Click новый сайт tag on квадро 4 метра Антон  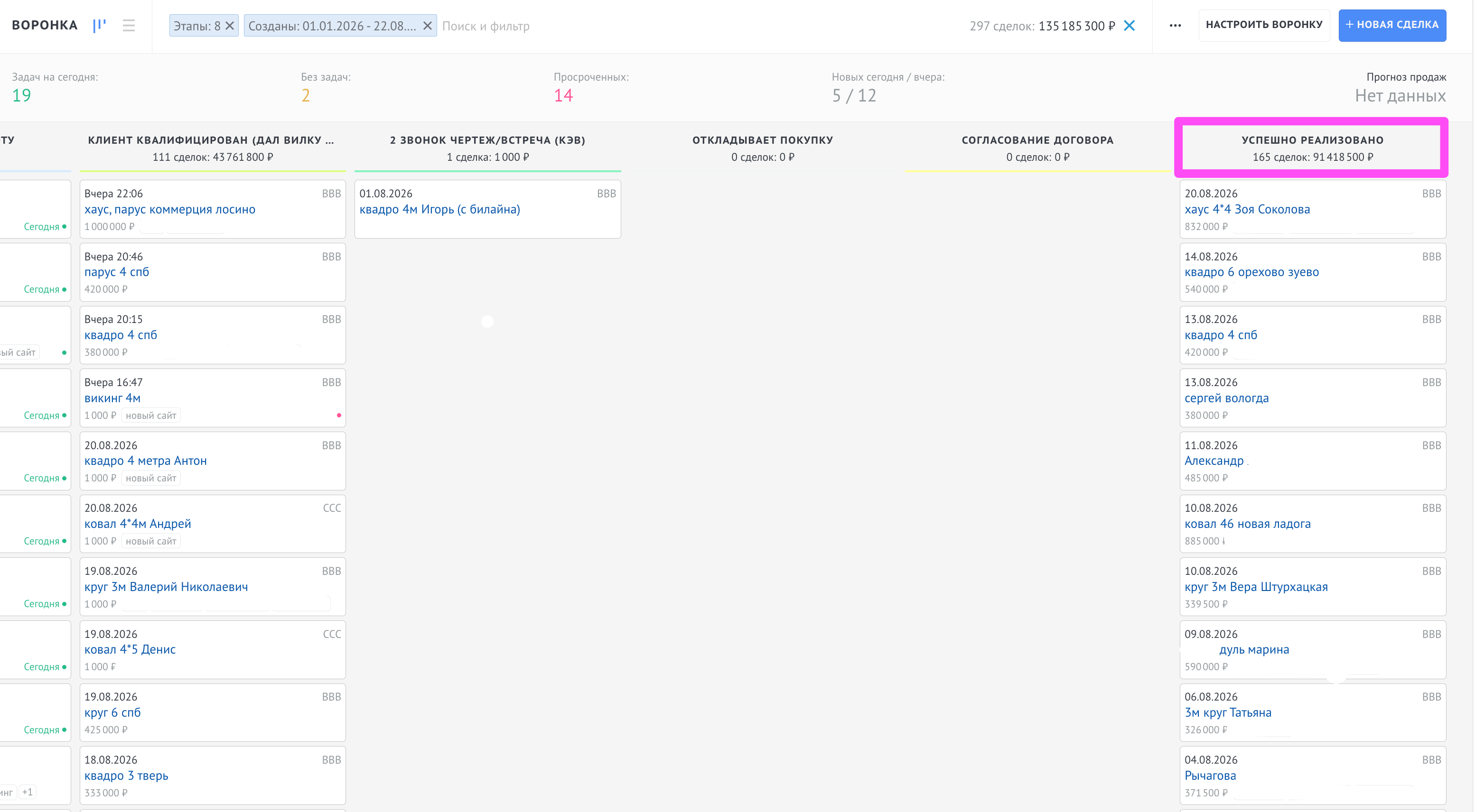[x=151, y=479]
